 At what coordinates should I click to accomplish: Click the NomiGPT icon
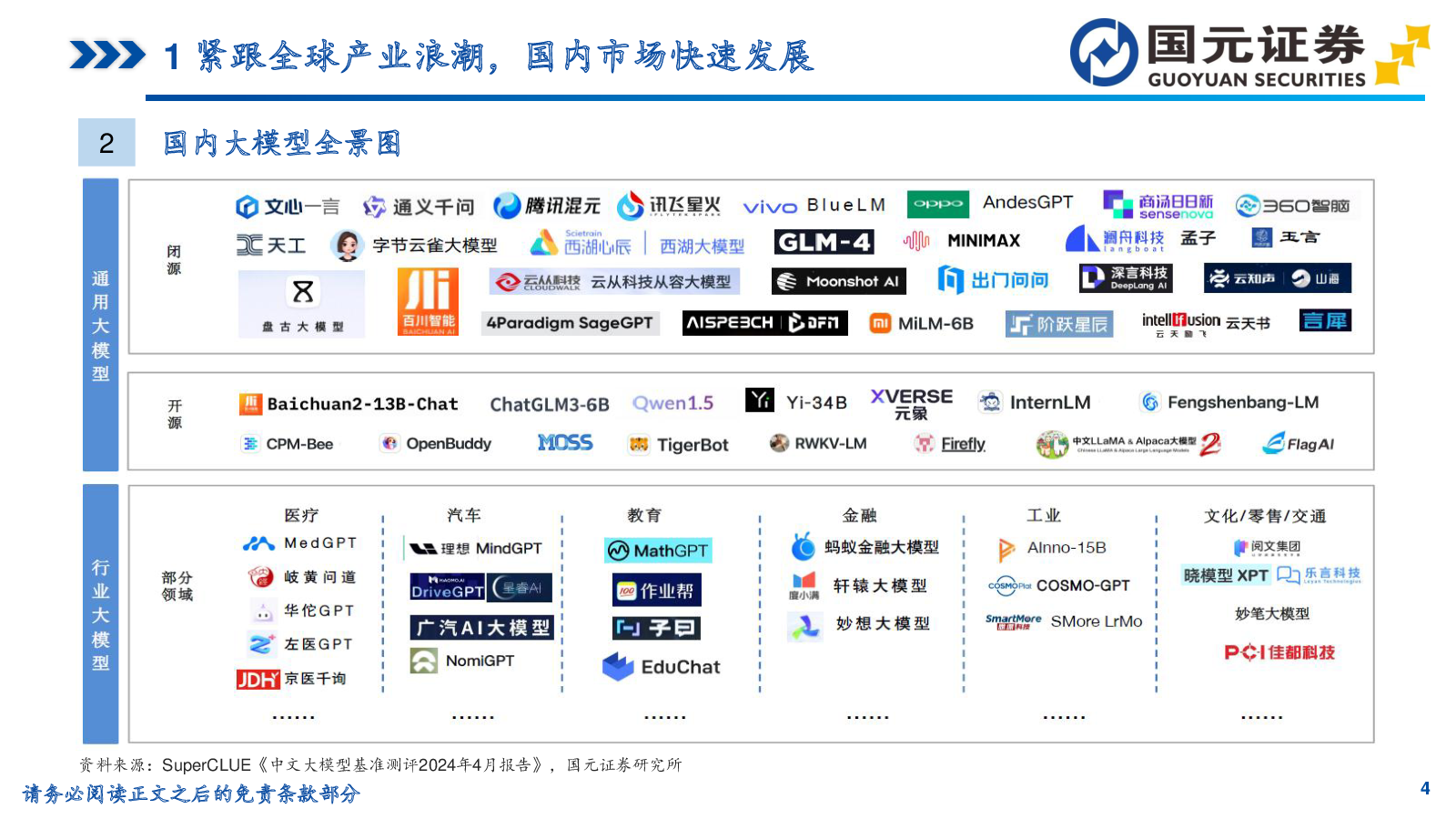tap(424, 661)
